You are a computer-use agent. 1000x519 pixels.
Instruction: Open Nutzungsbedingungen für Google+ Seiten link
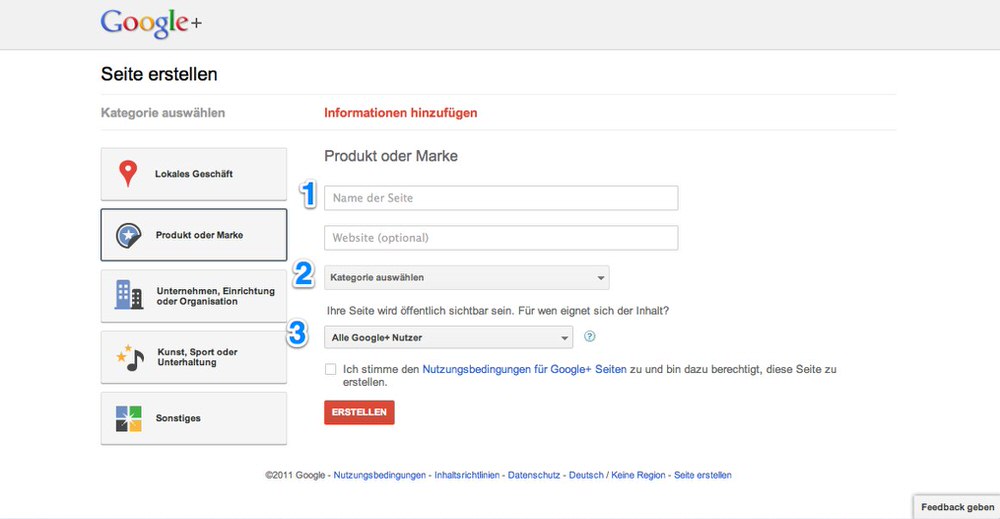524,369
